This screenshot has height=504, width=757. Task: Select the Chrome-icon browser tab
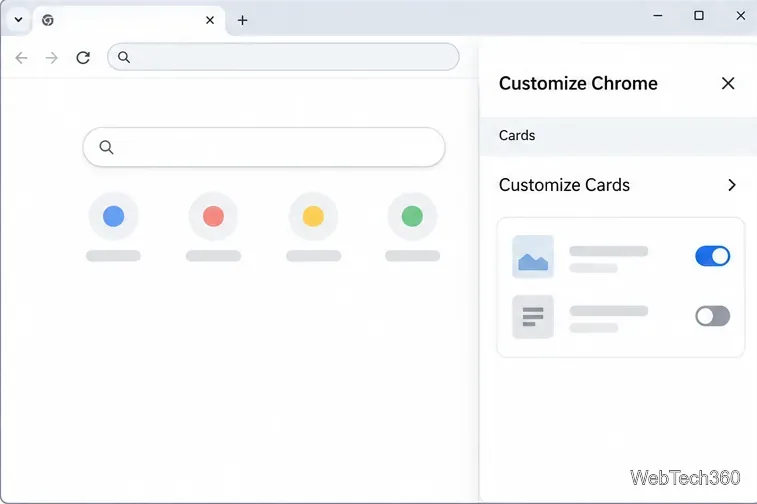pyautogui.click(x=128, y=20)
